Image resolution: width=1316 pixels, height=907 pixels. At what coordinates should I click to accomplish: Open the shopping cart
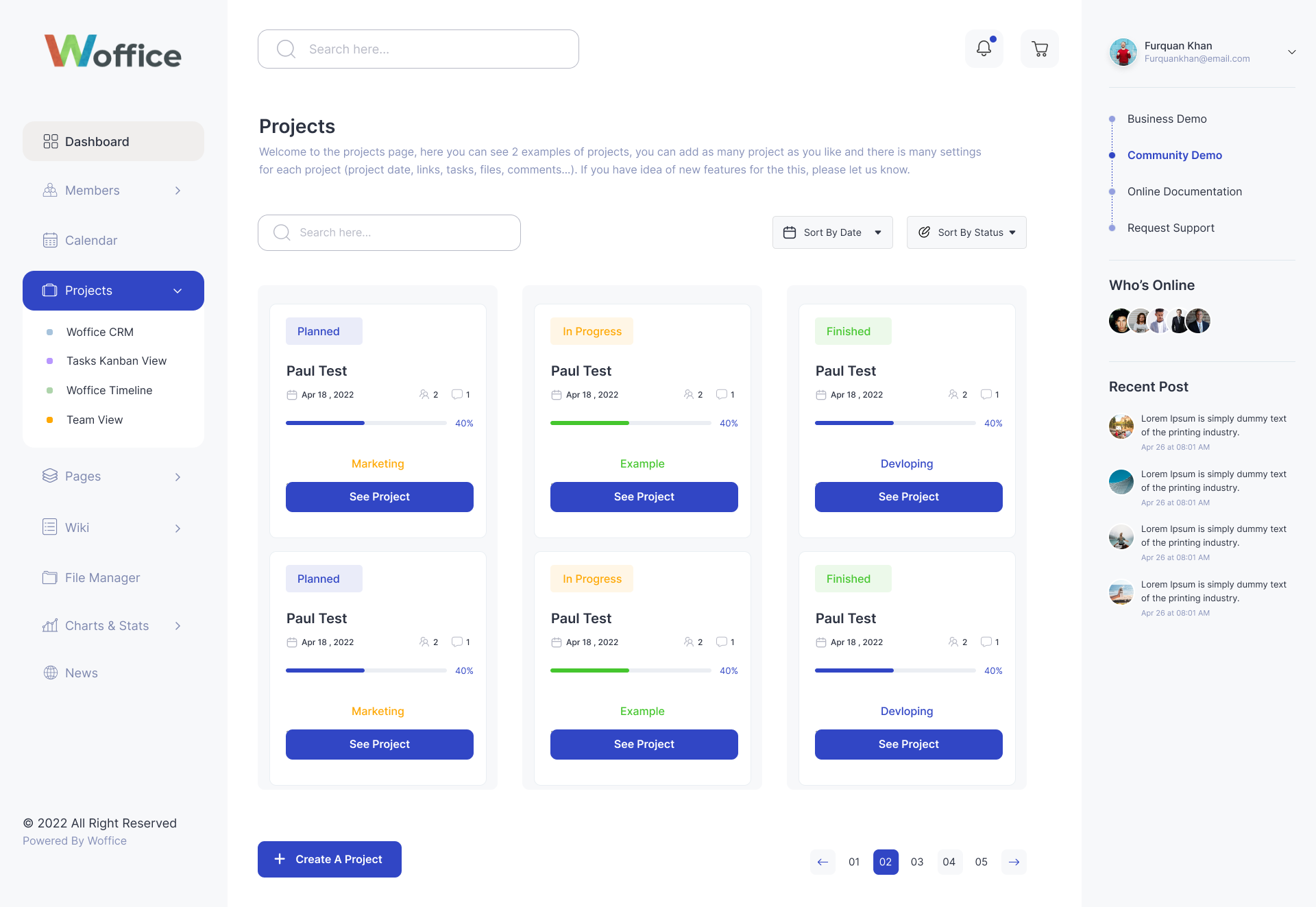tap(1039, 49)
